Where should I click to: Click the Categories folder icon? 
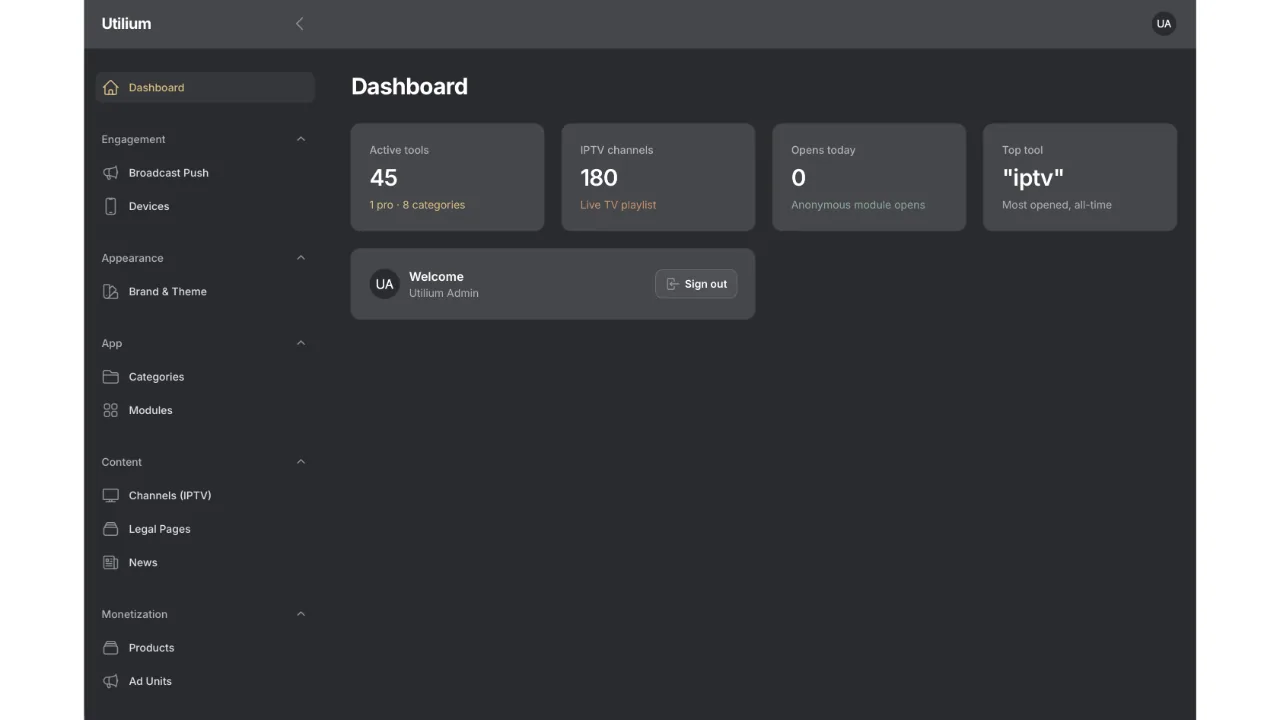(111, 377)
